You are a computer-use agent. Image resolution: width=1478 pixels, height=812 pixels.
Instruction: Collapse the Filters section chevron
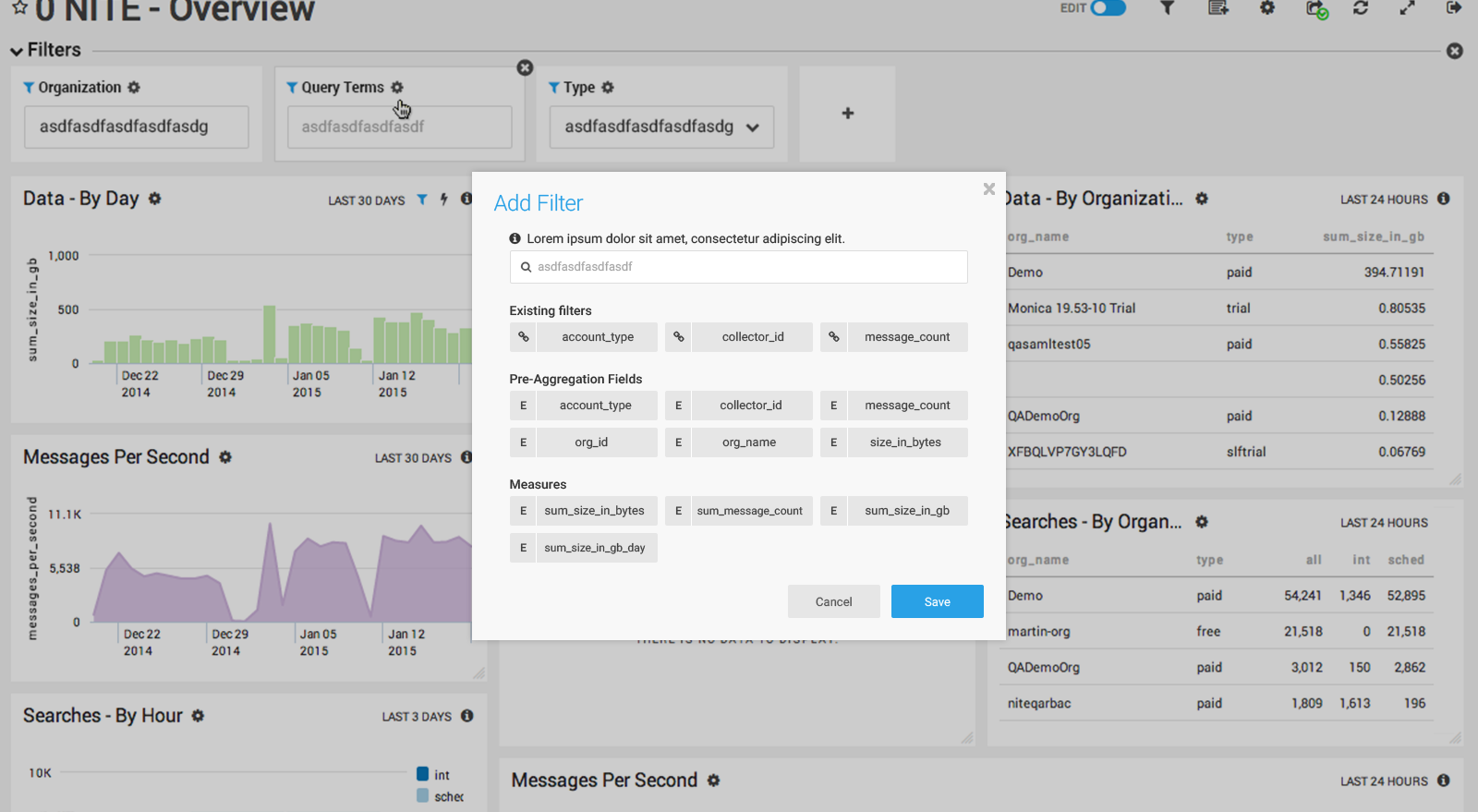[17, 51]
